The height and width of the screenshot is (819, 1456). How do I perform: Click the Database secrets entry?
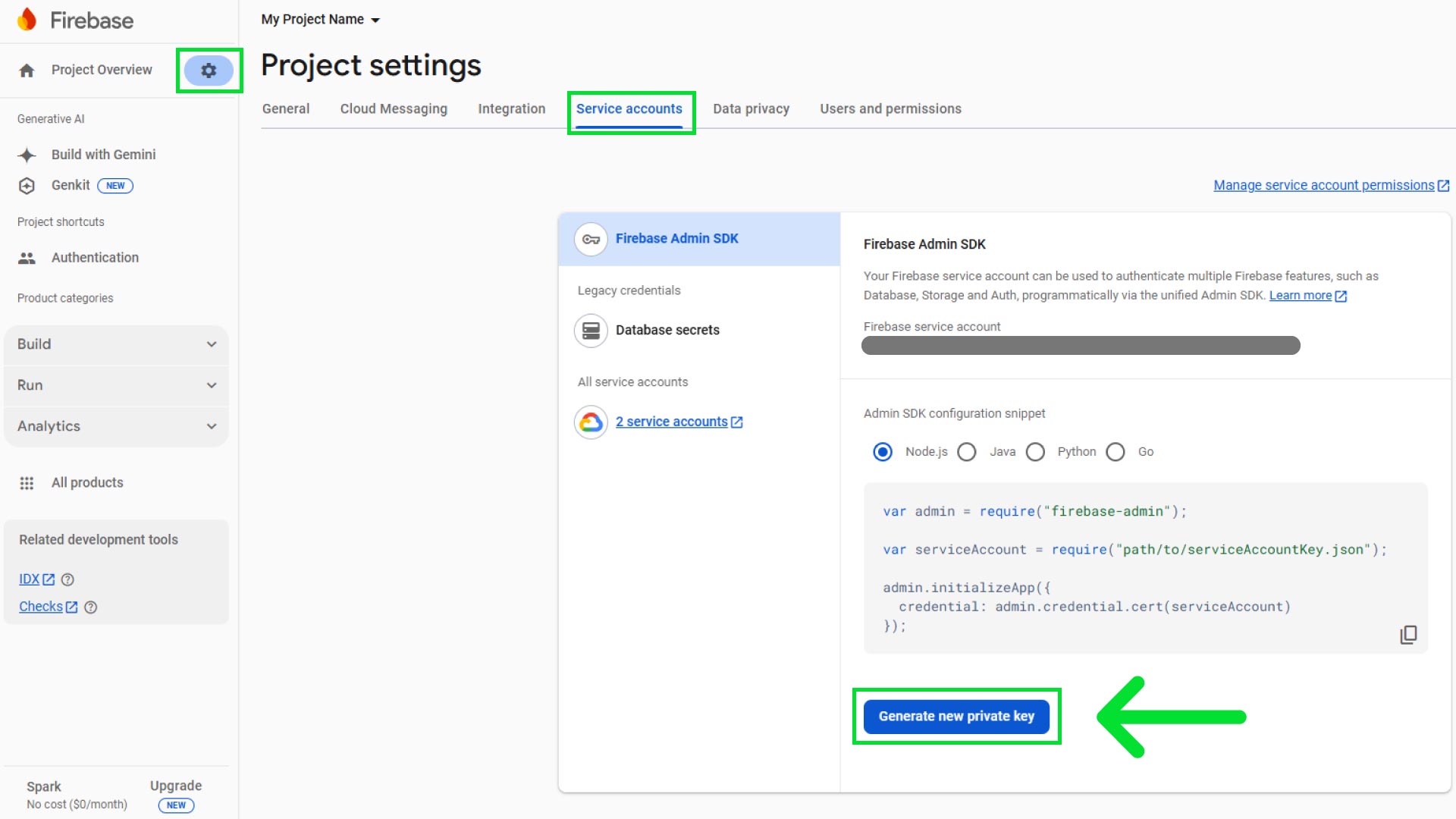click(667, 330)
